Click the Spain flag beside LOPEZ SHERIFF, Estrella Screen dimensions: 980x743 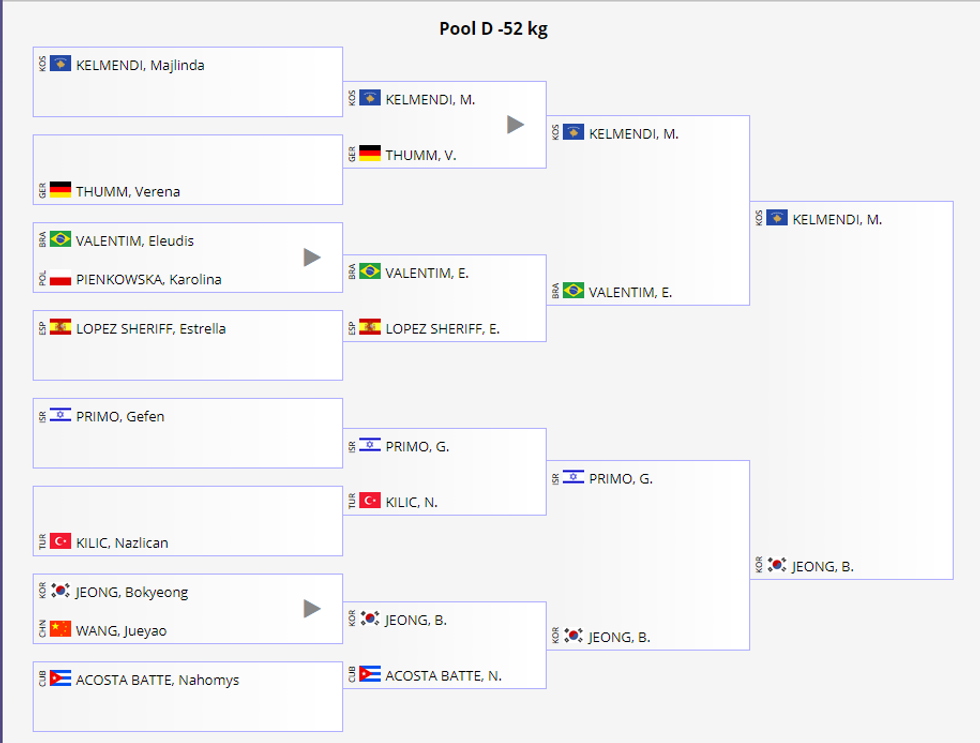coord(60,328)
